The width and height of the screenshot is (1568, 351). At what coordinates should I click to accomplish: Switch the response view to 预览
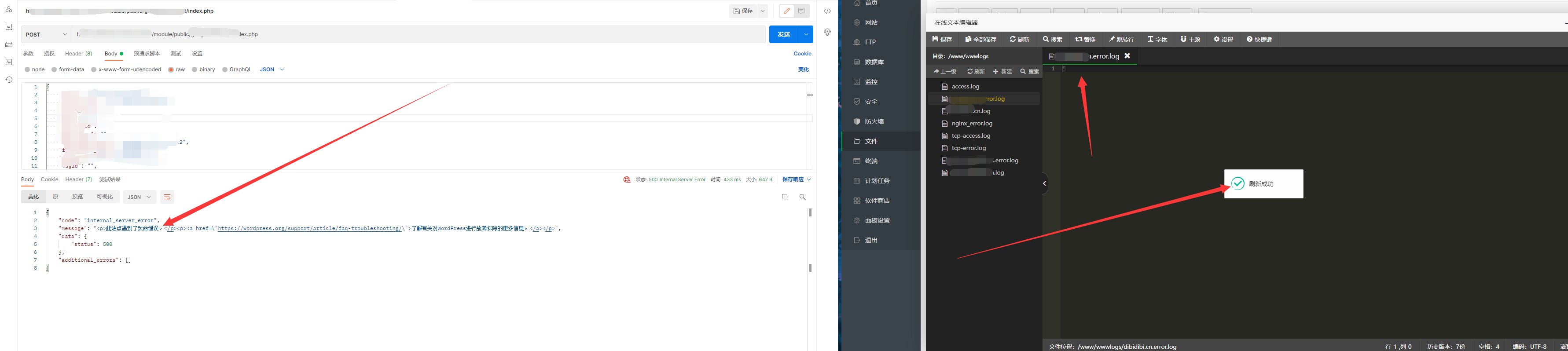coord(77,197)
